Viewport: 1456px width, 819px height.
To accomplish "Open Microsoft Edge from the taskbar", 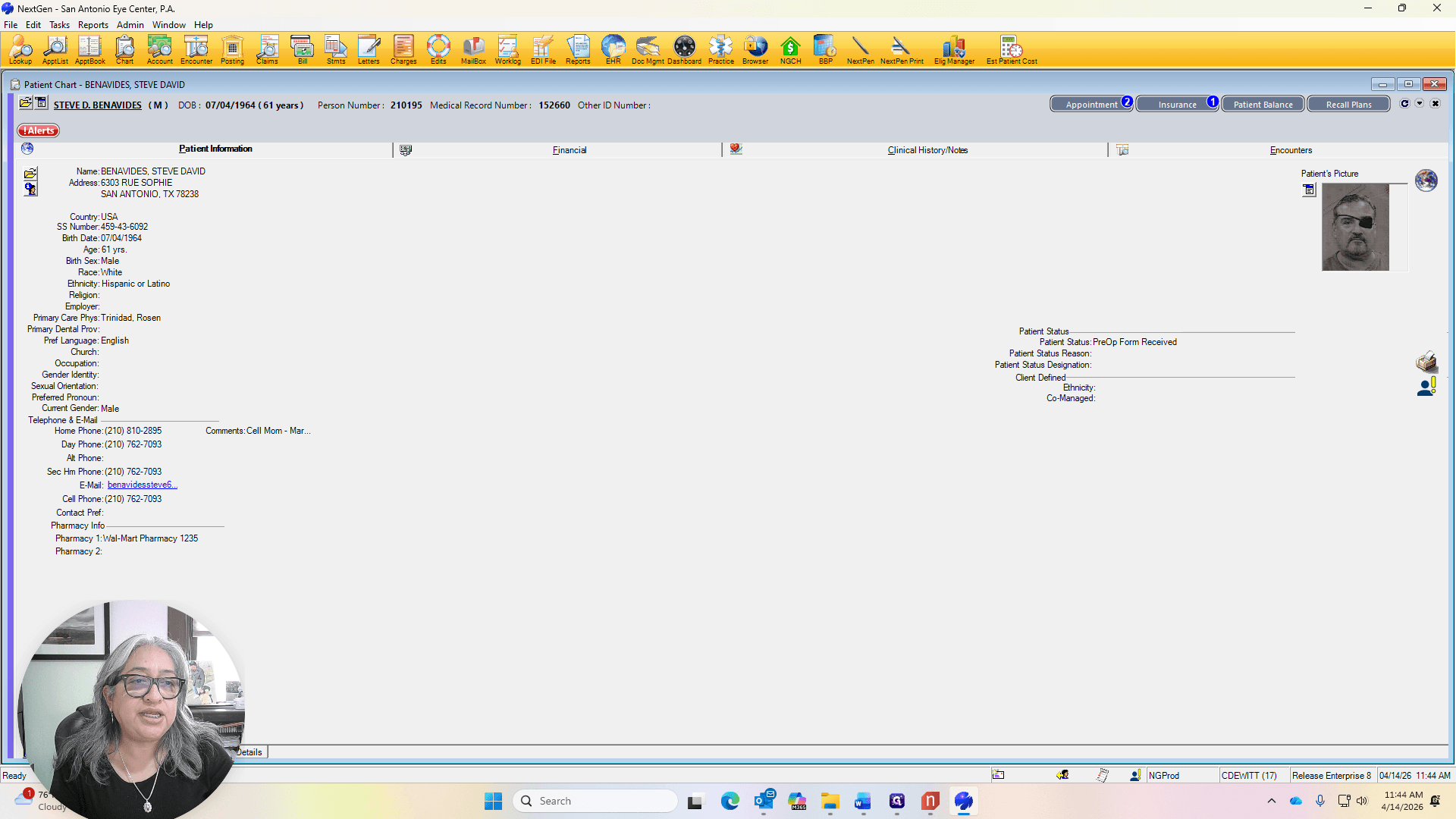I will [730, 801].
